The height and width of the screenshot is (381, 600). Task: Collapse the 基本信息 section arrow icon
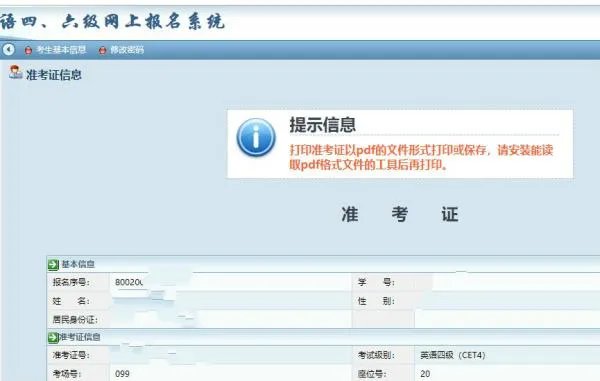53,264
